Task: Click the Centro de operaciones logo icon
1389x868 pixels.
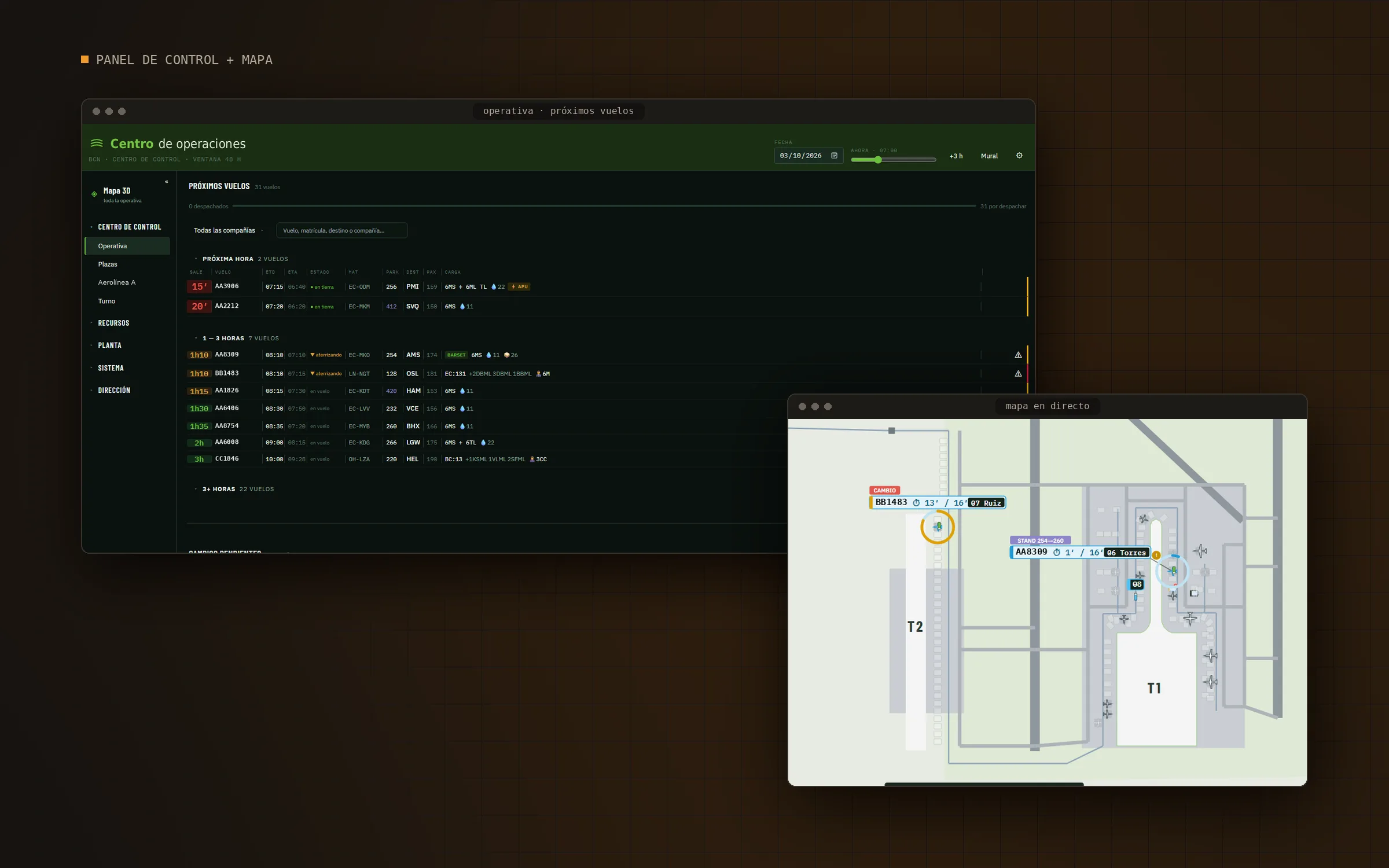Action: 97,143
